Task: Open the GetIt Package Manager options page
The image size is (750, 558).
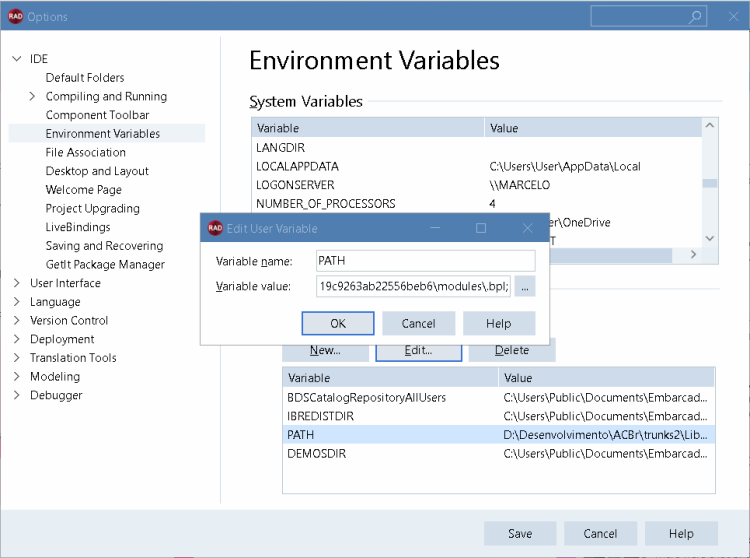Action: point(105,264)
